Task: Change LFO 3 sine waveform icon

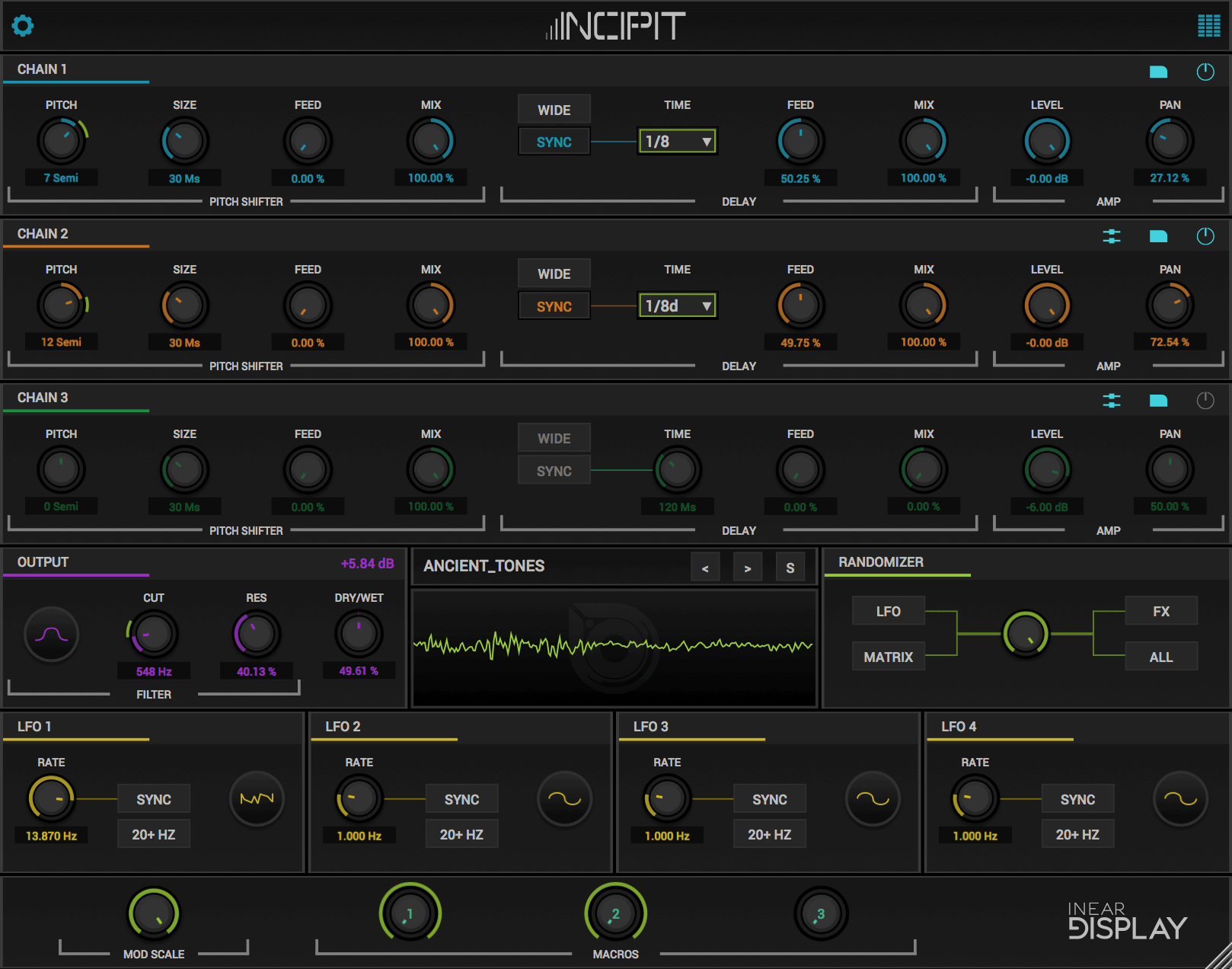Action: point(873,798)
